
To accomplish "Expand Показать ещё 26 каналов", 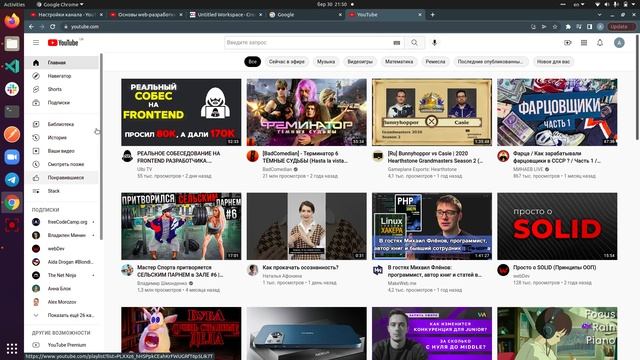I will coord(61,315).
